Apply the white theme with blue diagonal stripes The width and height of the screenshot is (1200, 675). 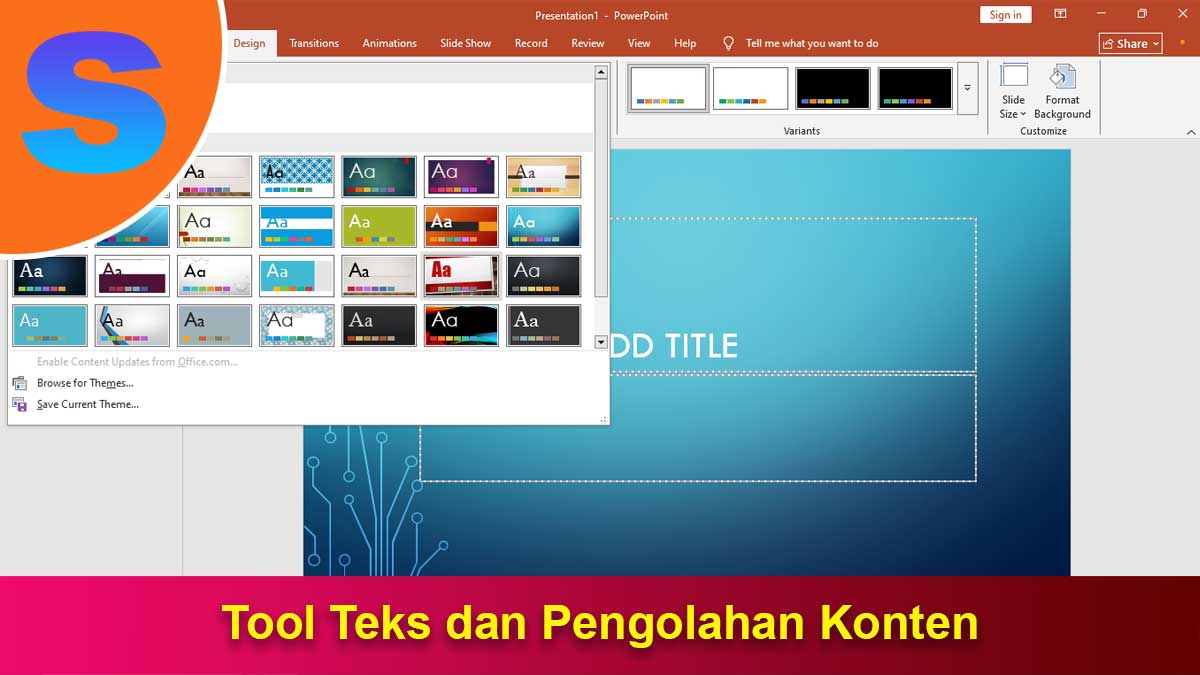click(132, 326)
